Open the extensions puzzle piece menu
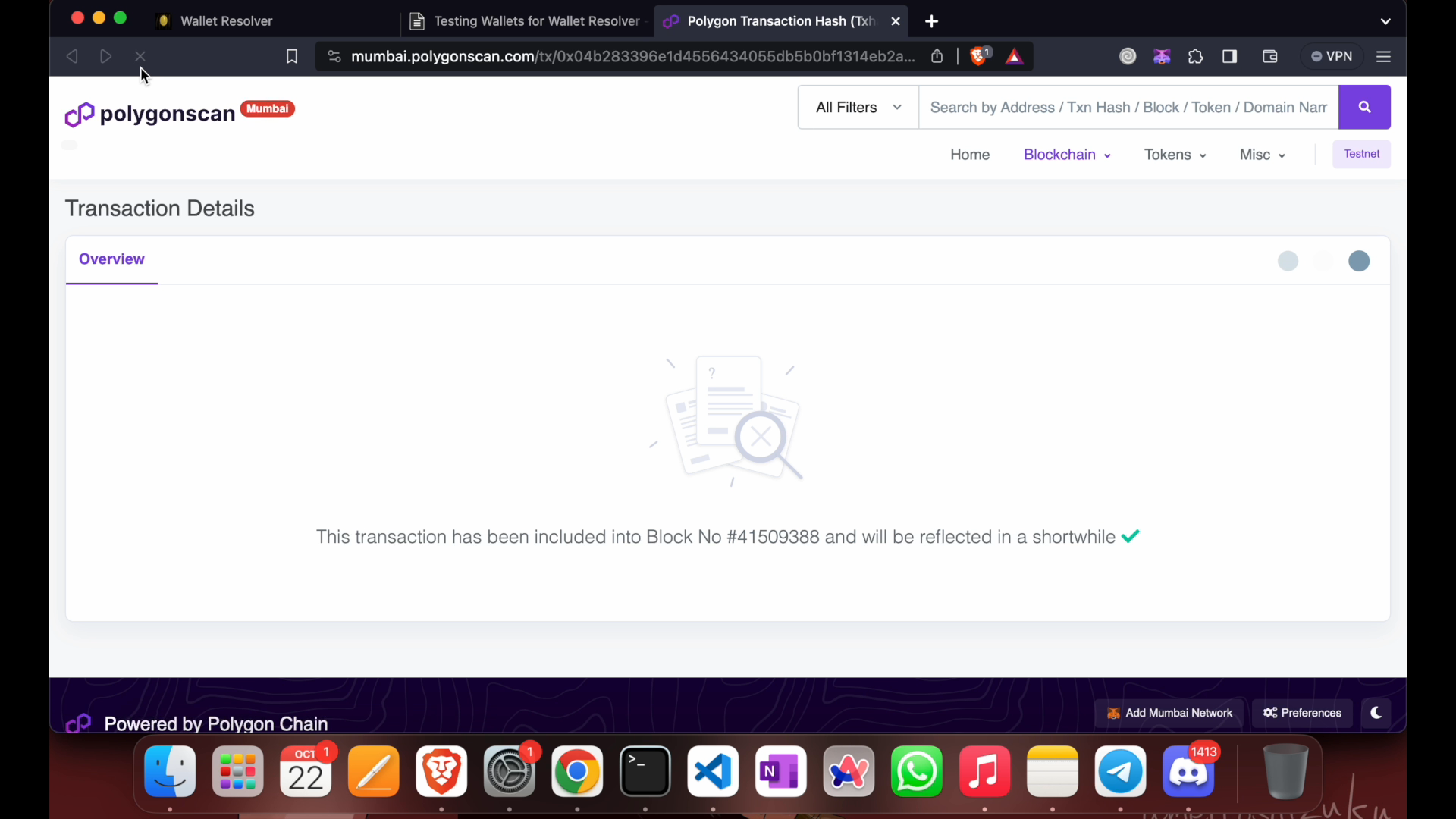 pyautogui.click(x=1196, y=56)
